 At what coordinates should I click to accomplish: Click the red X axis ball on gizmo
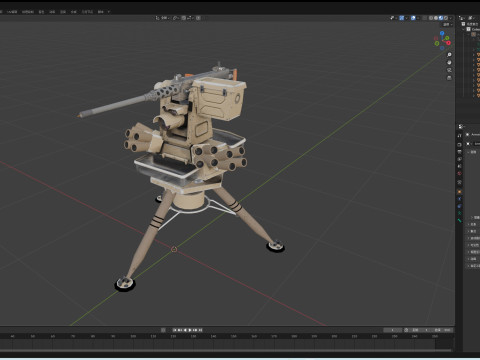(x=448, y=43)
